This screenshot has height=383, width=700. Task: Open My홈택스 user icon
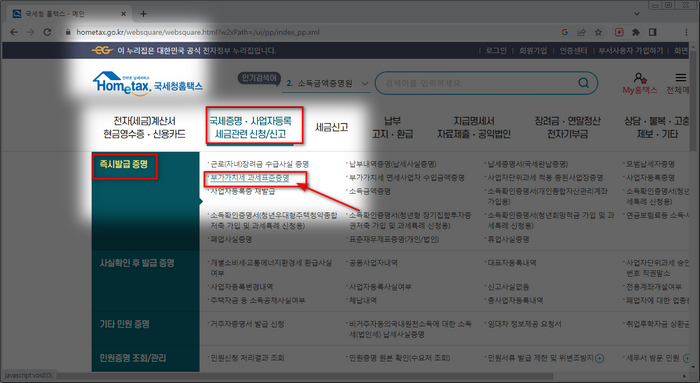(640, 83)
